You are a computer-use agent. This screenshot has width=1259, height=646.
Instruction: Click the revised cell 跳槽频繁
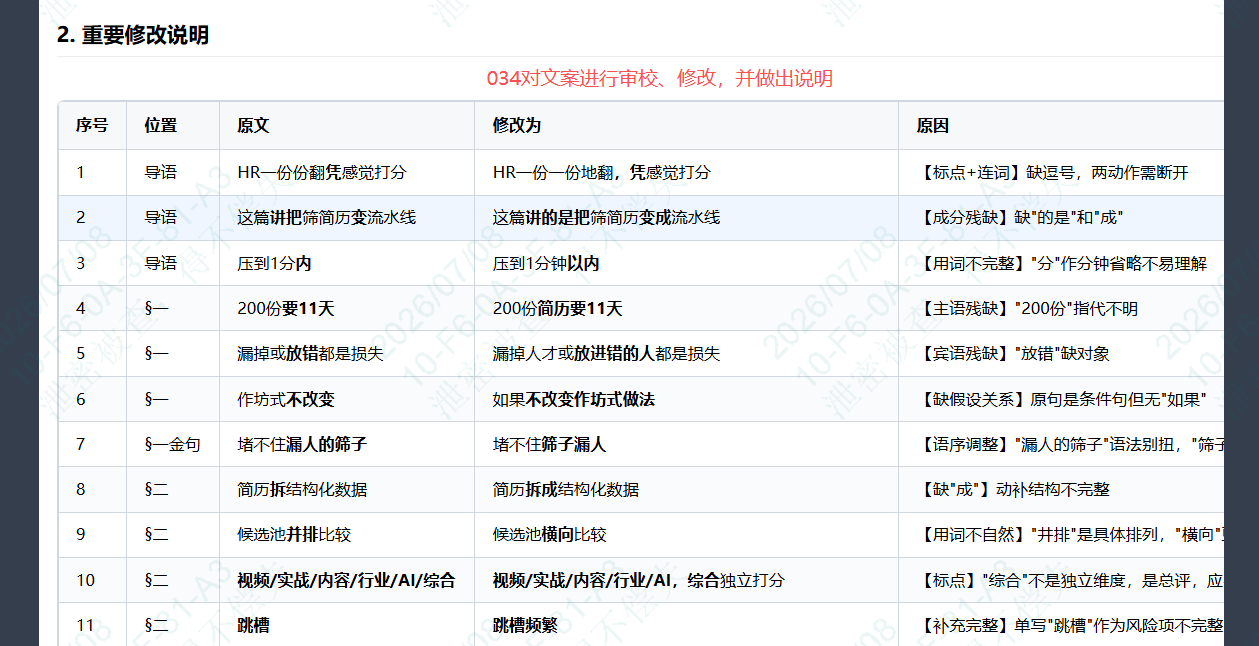coord(525,625)
